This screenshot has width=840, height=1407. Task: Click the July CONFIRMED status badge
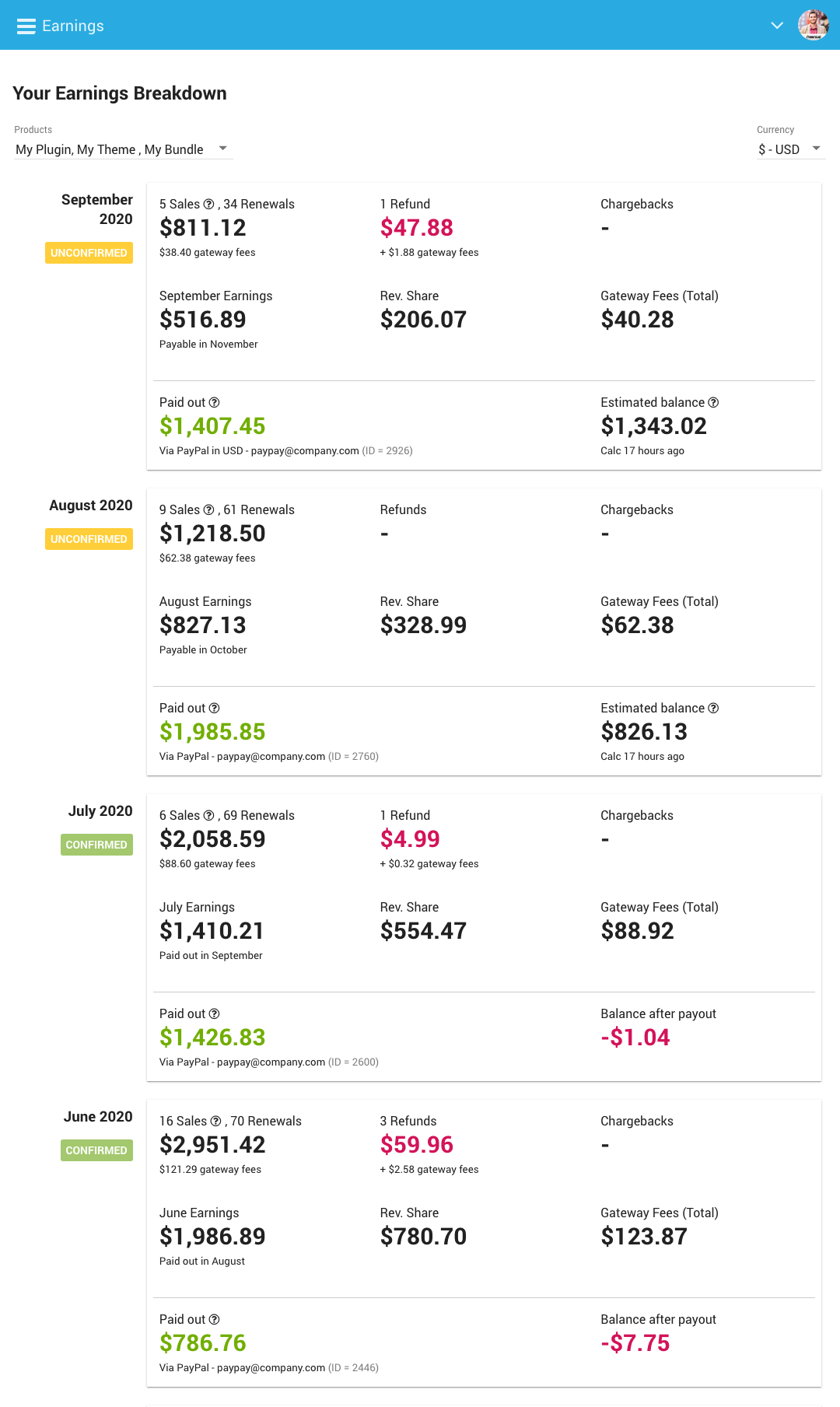tap(96, 845)
